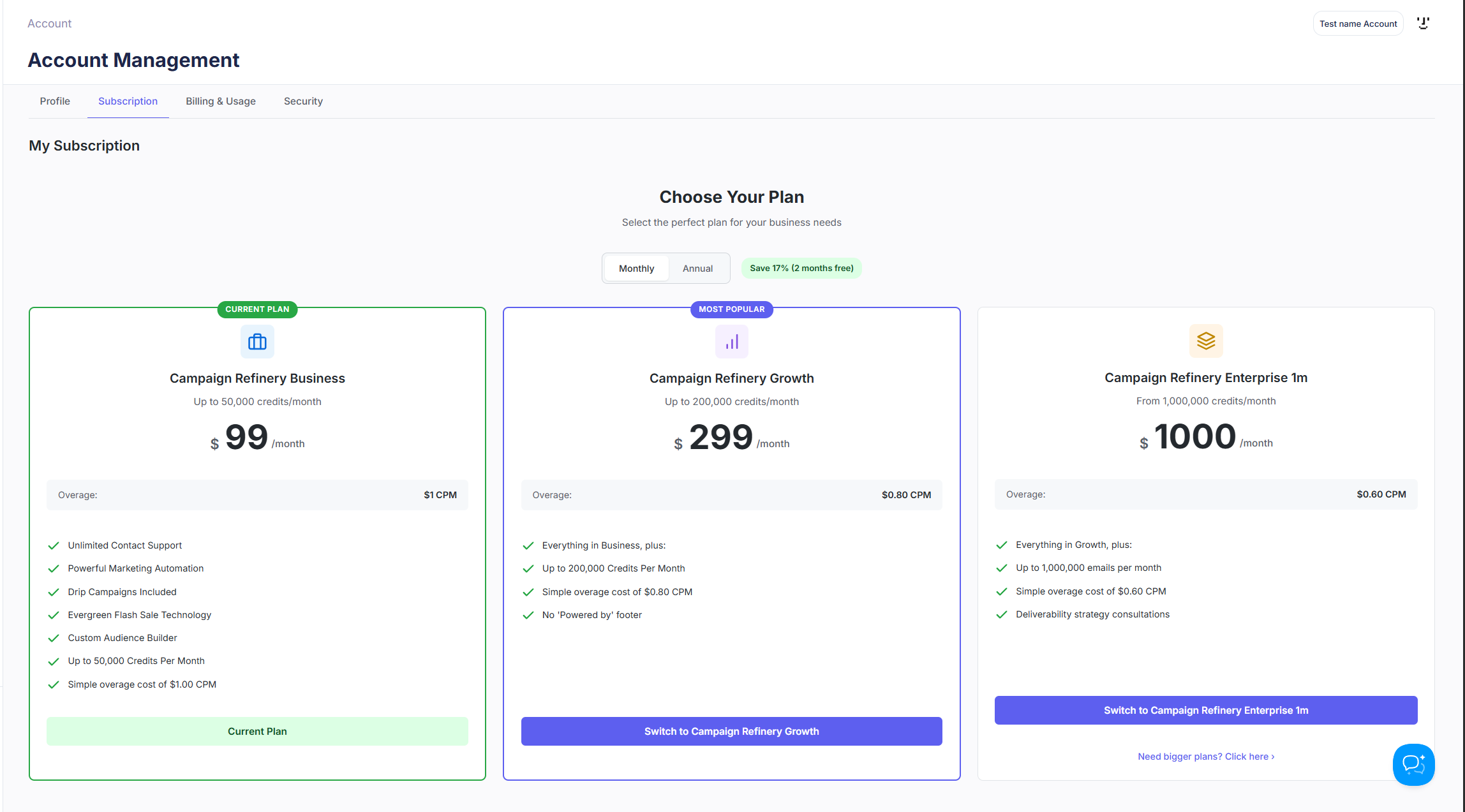Click the Save 17% badge
The image size is (1465, 812).
point(801,269)
